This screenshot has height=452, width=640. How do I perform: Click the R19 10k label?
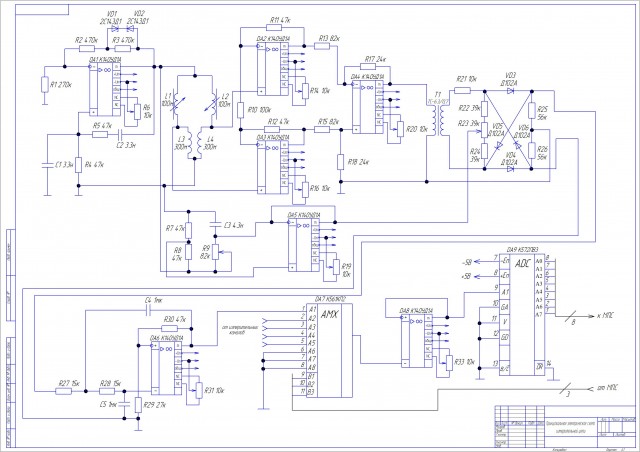[x=346, y=270]
